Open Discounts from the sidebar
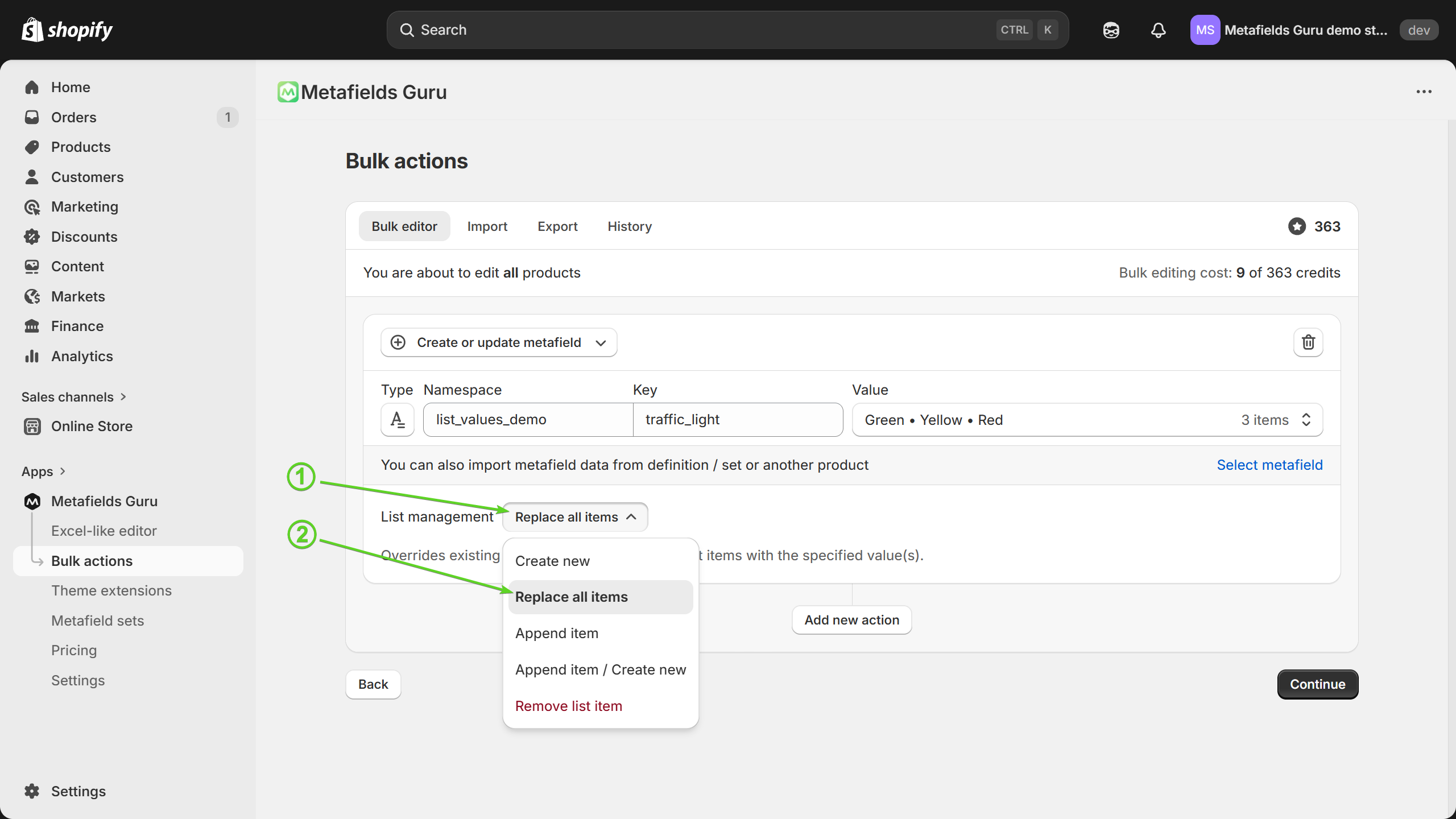 [x=84, y=237]
